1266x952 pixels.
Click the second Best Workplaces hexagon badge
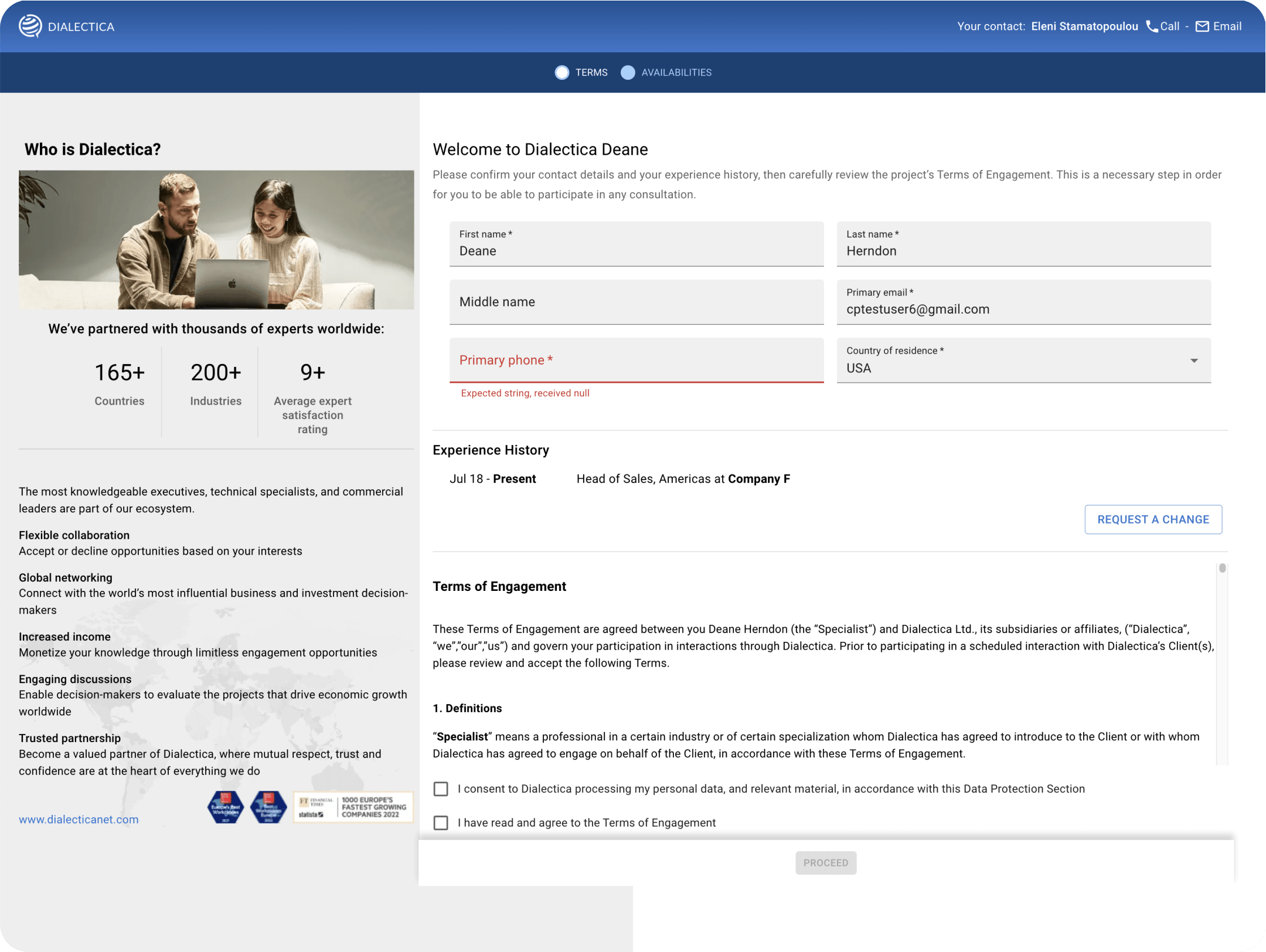click(x=268, y=807)
